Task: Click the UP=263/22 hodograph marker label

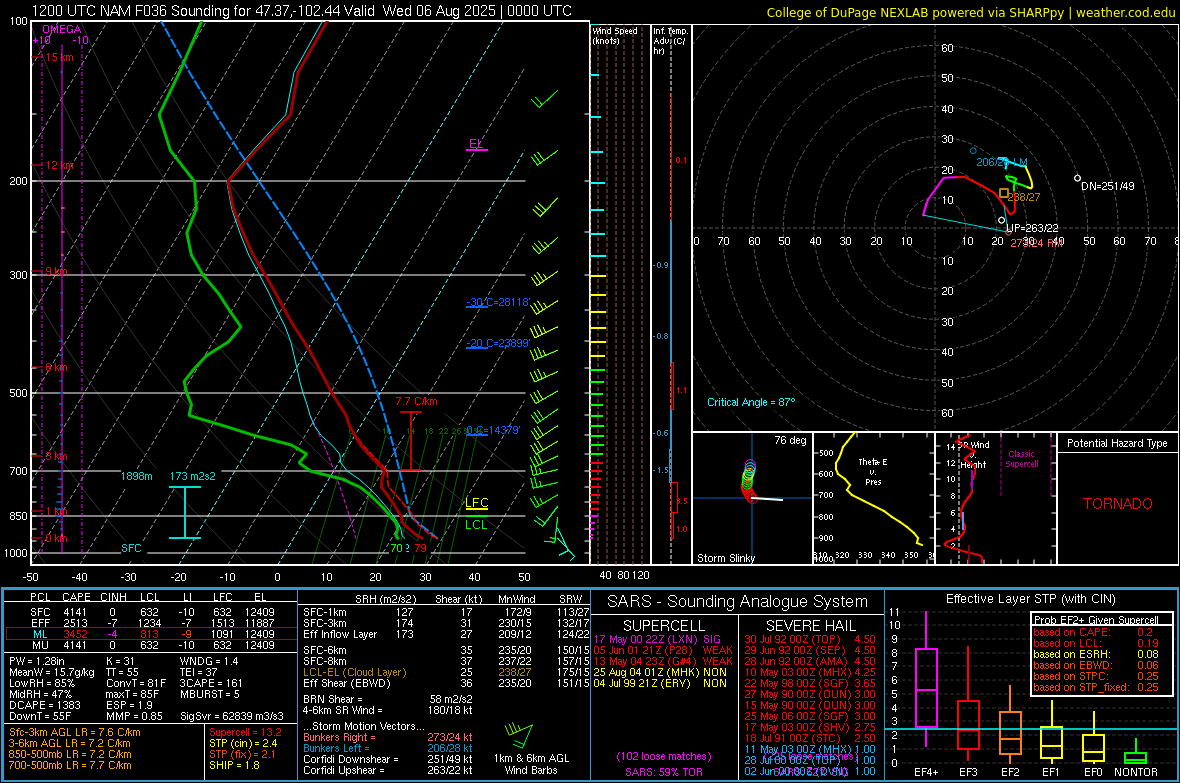Action: (1032, 228)
